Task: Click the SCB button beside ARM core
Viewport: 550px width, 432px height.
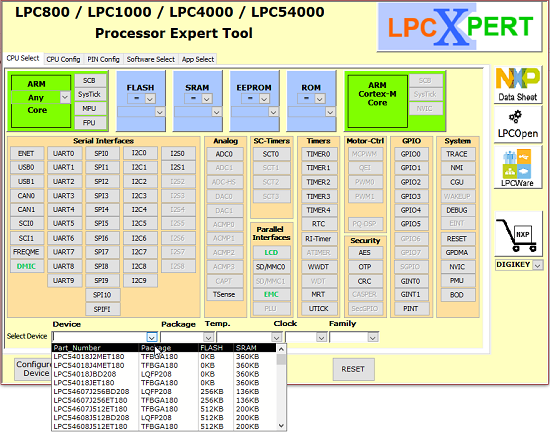Action: click(90, 81)
